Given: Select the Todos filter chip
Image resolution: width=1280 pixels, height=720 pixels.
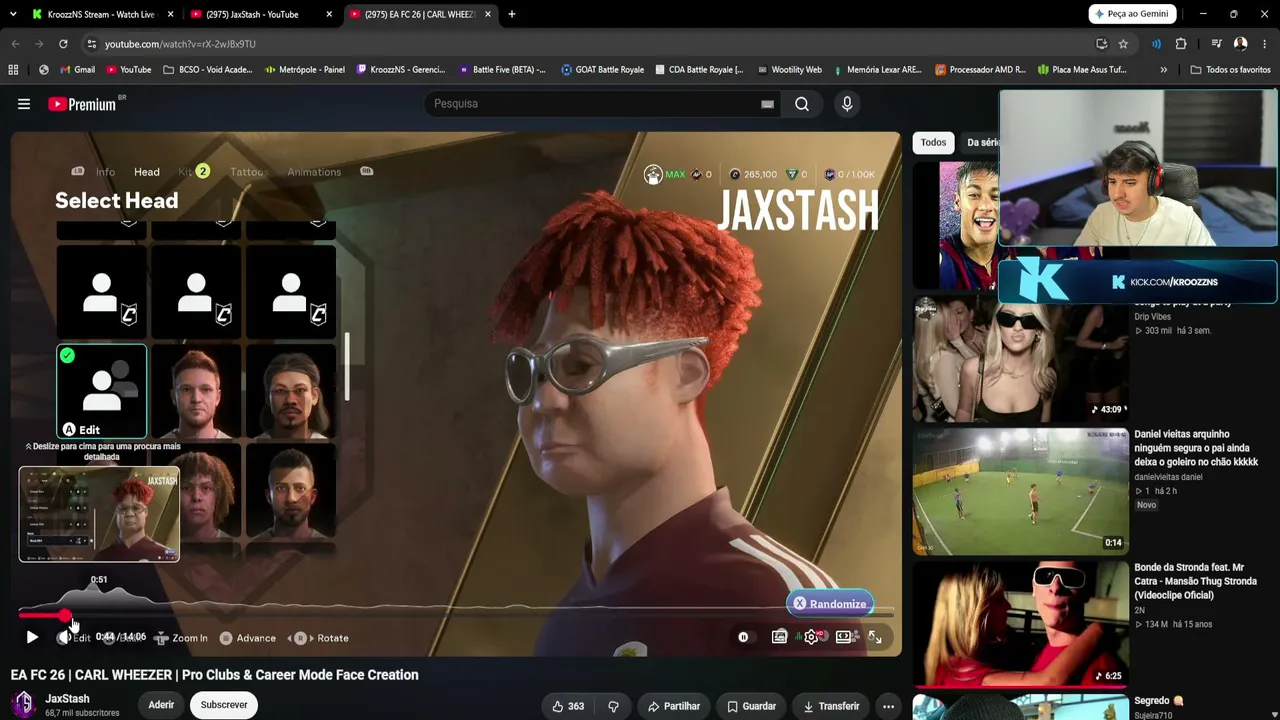Looking at the screenshot, I should pyautogui.click(x=933, y=142).
